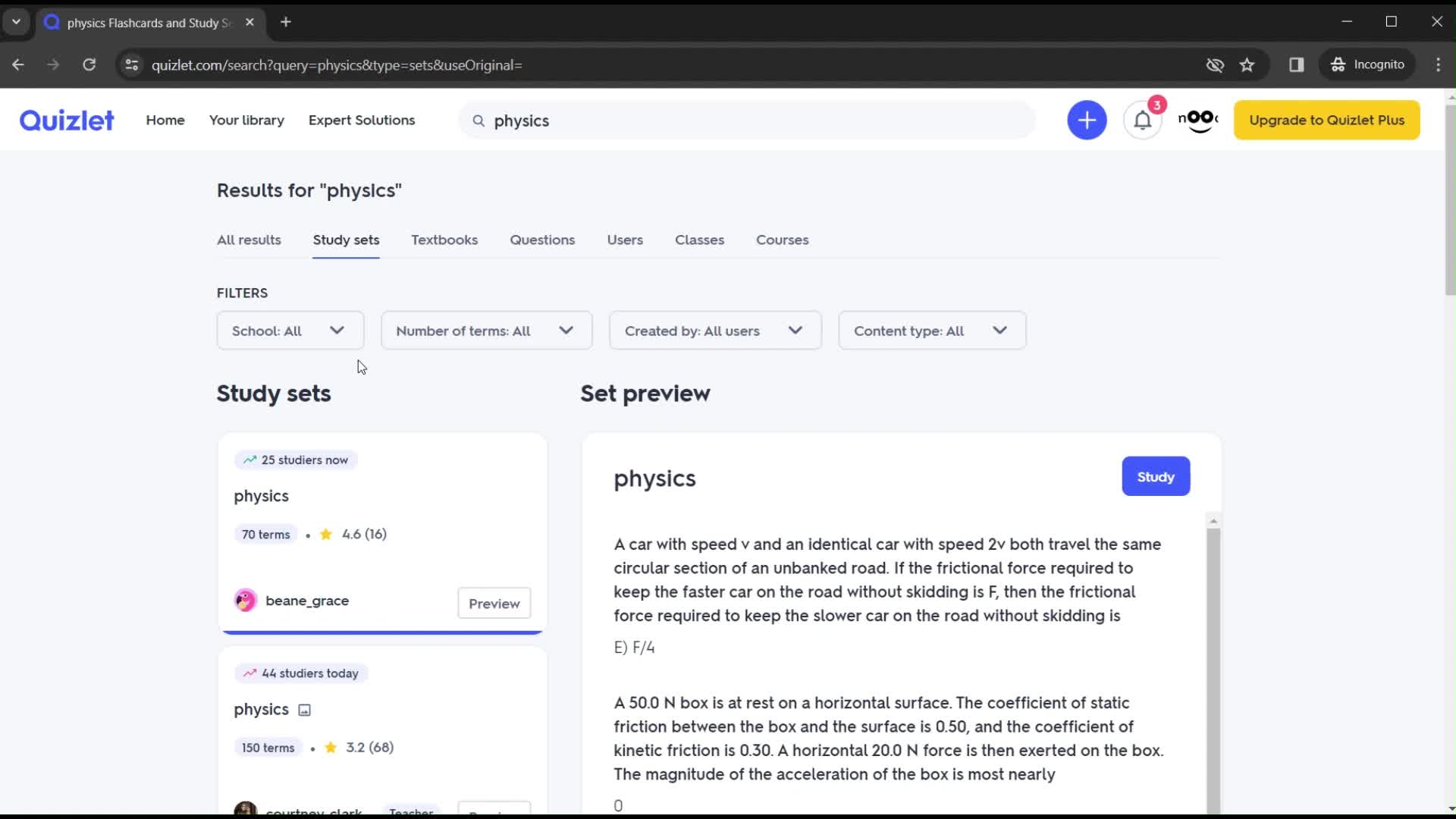The width and height of the screenshot is (1456, 819).
Task: Click the Incognito indicator
Action: coord(1368,65)
